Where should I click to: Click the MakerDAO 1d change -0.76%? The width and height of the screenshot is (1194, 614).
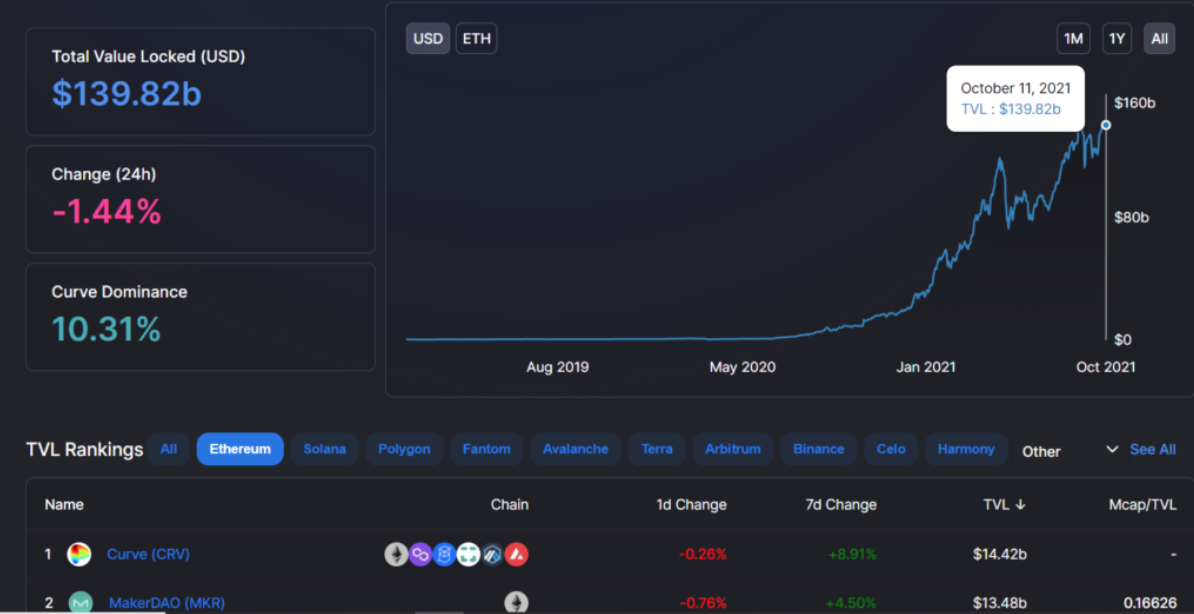coord(702,603)
